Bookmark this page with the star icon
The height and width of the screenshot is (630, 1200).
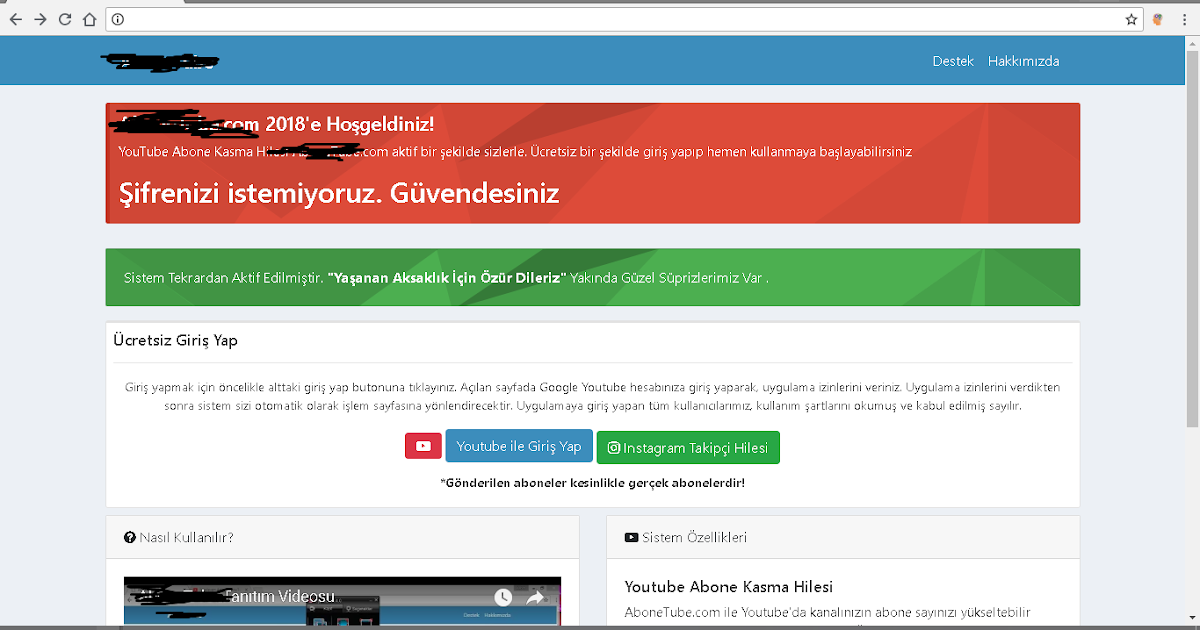(1131, 19)
